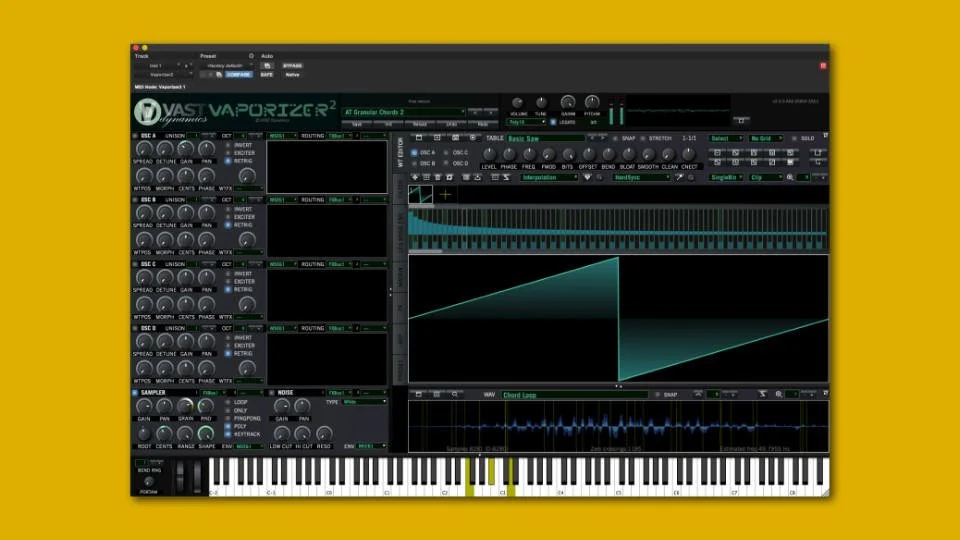The width and height of the screenshot is (960, 540).
Task: Click the first window icon in WAV sampler bar
Action: coord(419,394)
